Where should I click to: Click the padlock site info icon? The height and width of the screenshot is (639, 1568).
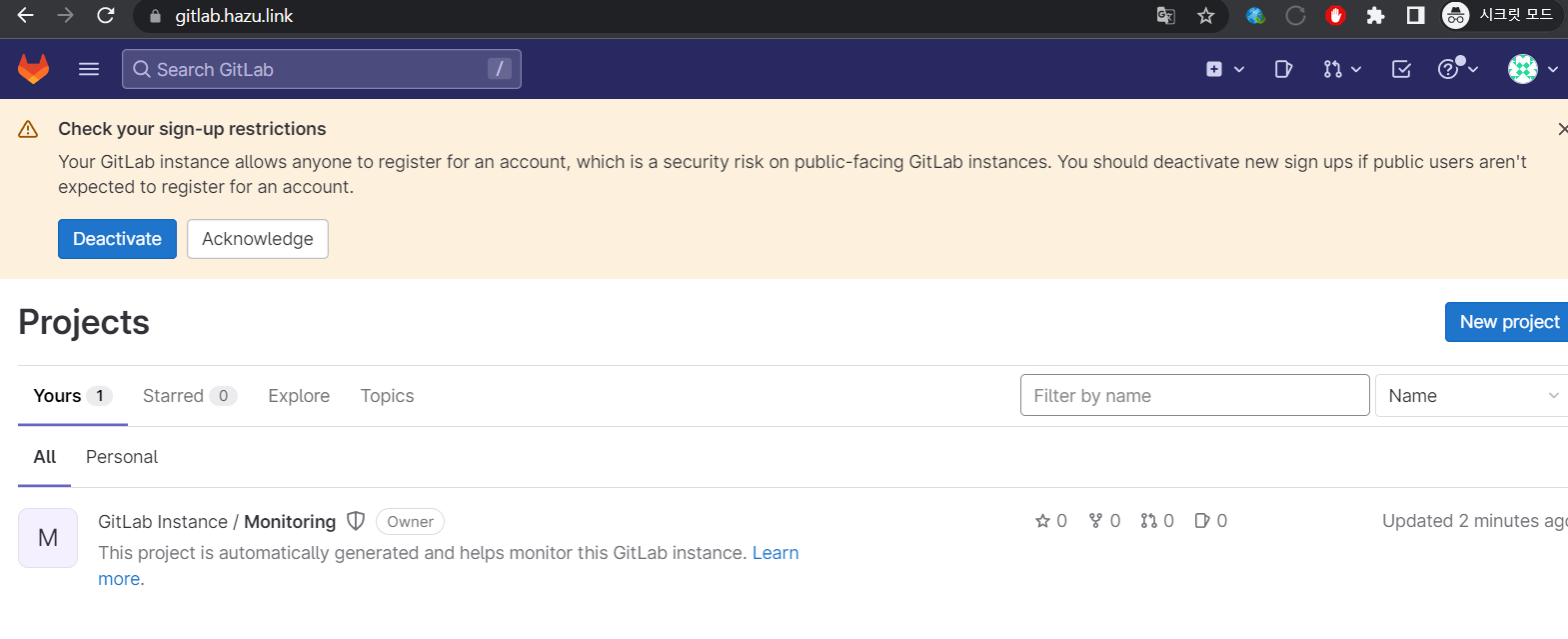point(155,16)
